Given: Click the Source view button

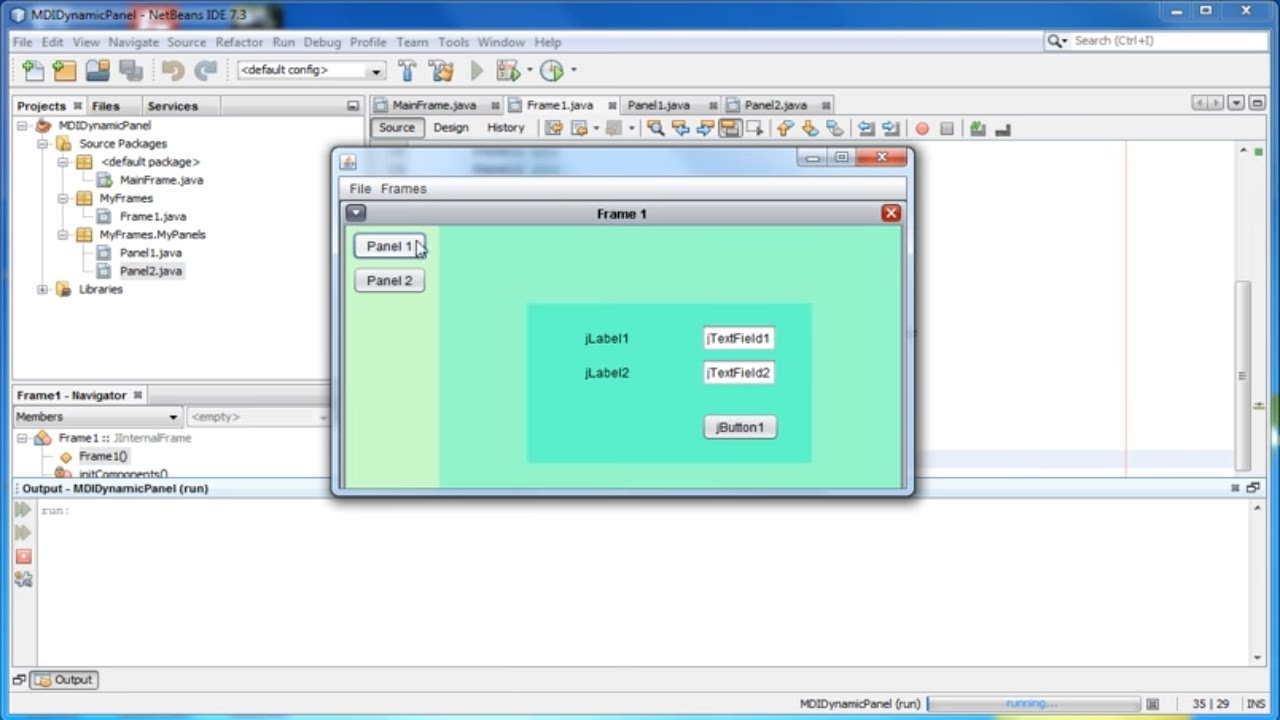Looking at the screenshot, I should pyautogui.click(x=397, y=128).
